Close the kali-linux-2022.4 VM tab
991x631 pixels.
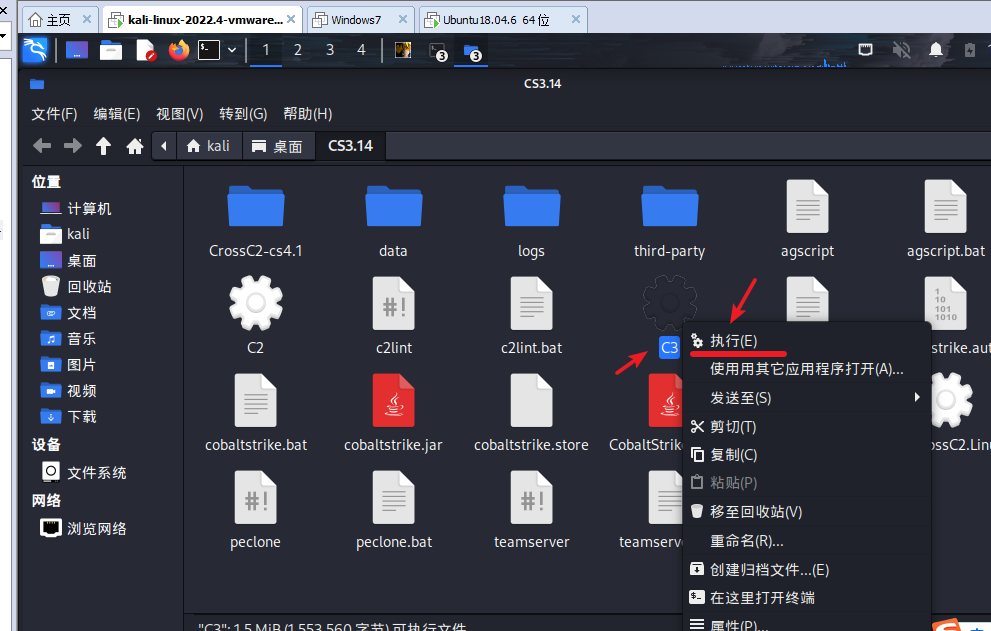291,20
